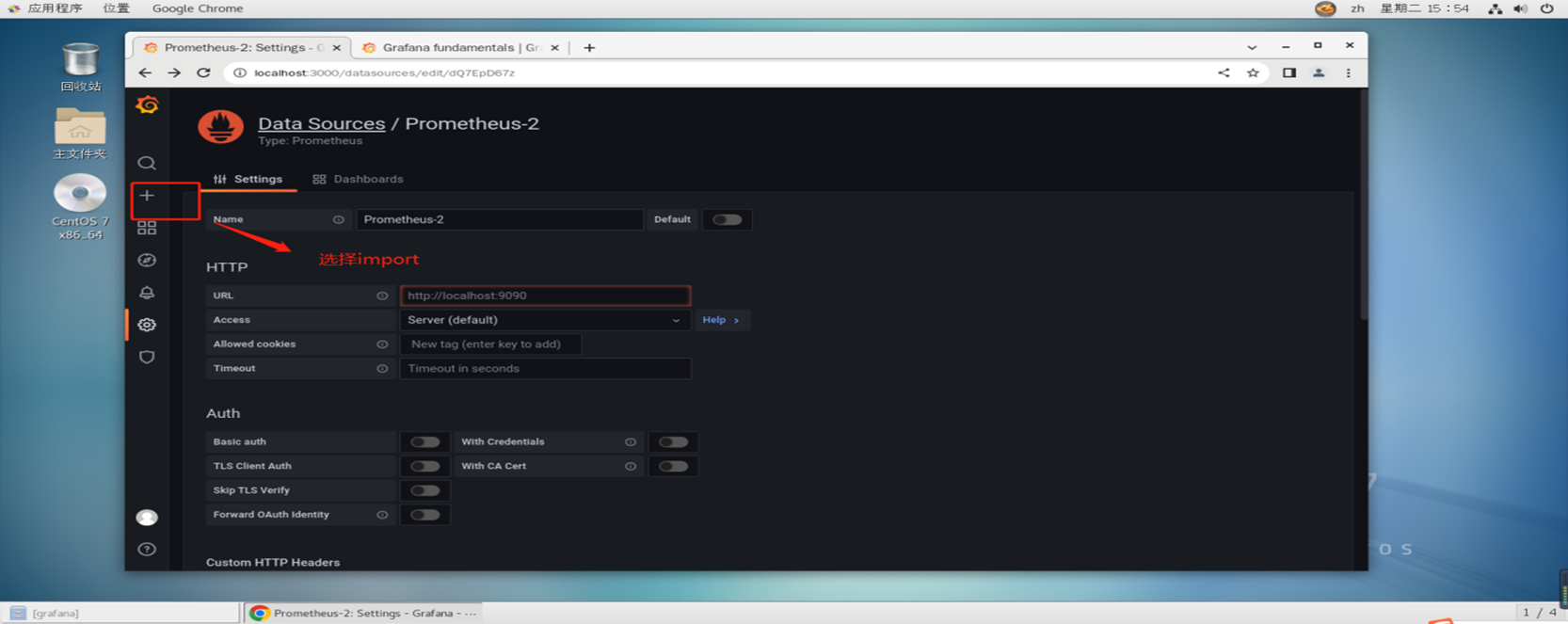
Task: Open the CentOS 7 x86_64 disc icon
Action: [x=80, y=207]
